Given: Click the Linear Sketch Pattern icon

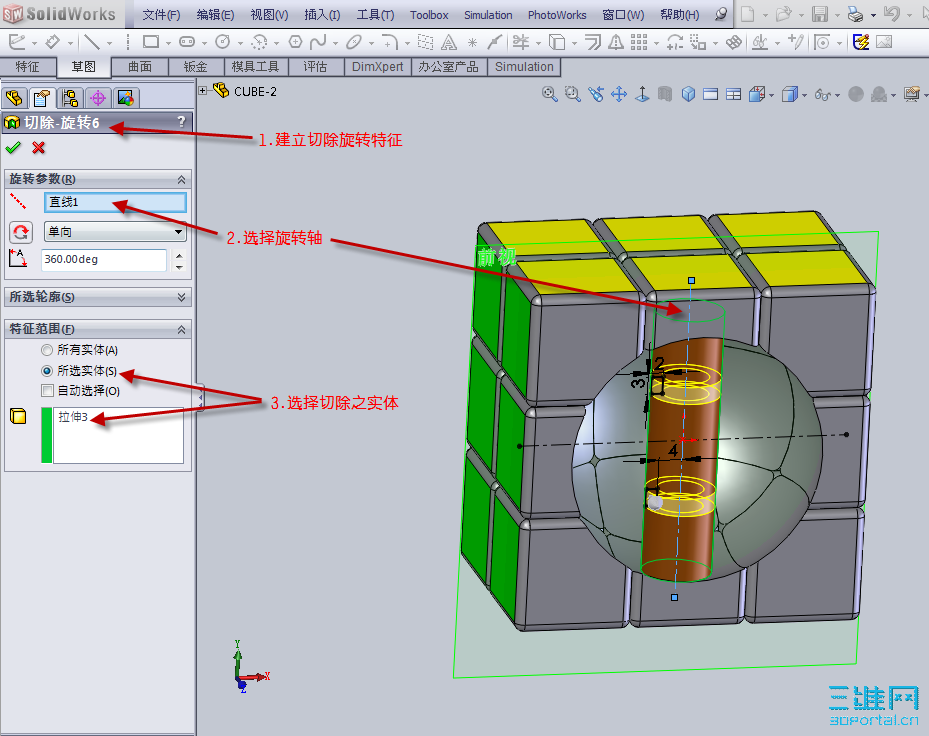Looking at the screenshot, I should (639, 42).
